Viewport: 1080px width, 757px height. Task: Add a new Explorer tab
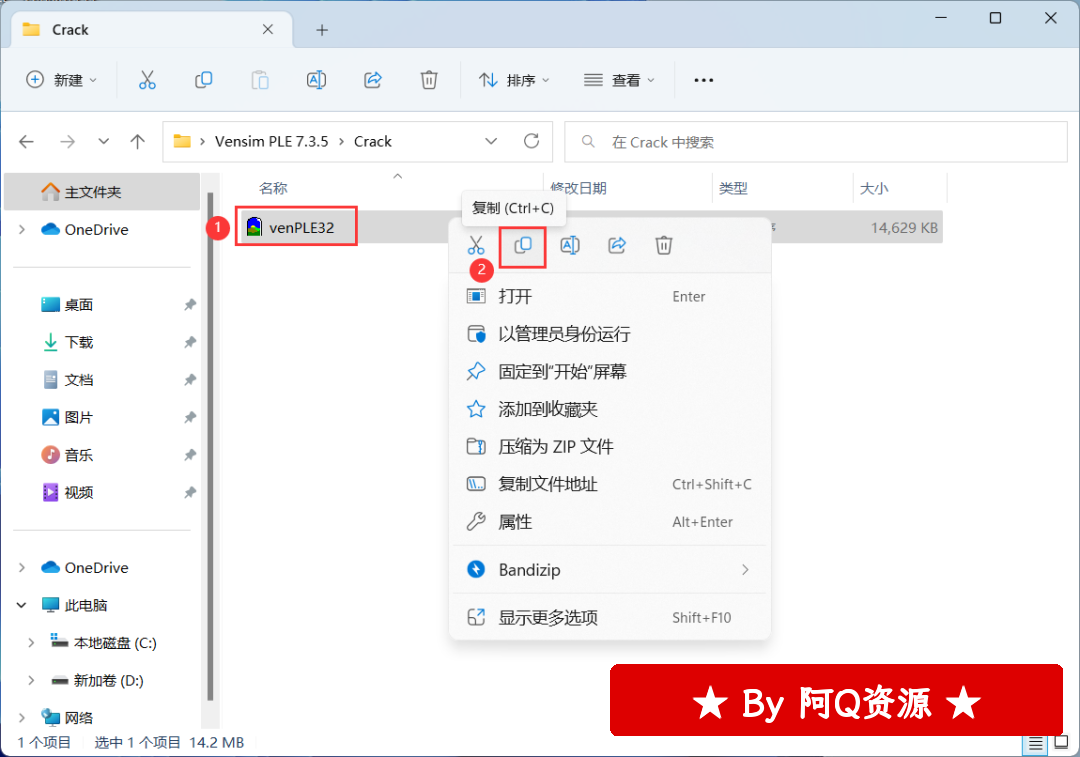[322, 30]
